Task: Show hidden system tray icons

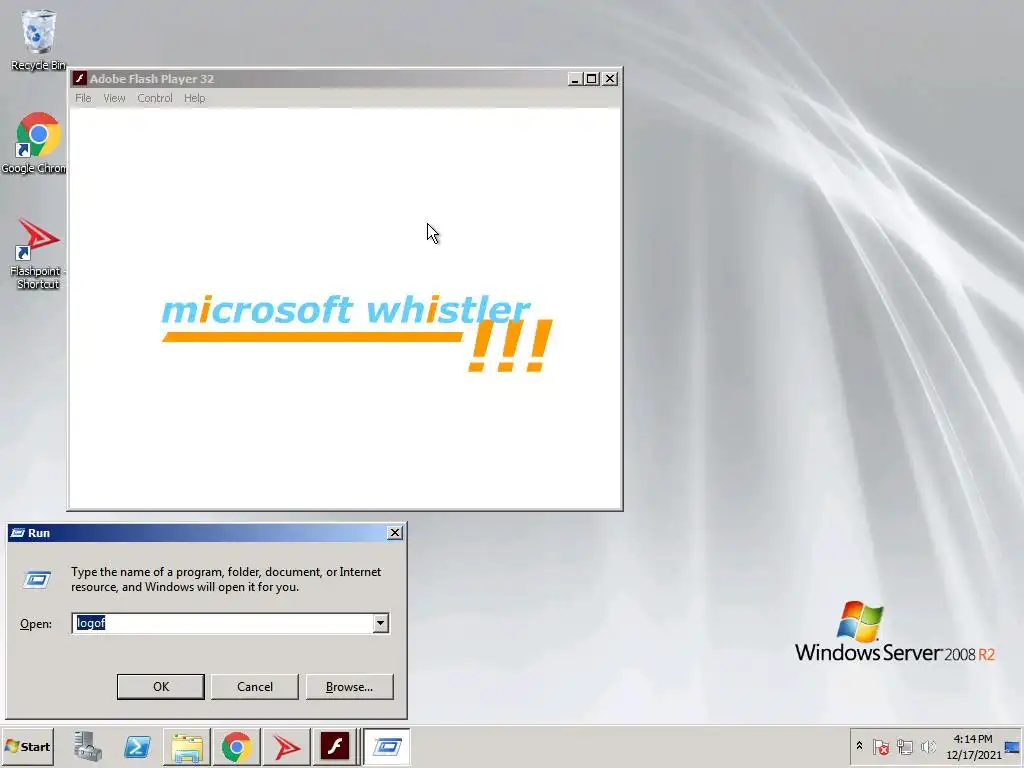Action: (x=859, y=746)
